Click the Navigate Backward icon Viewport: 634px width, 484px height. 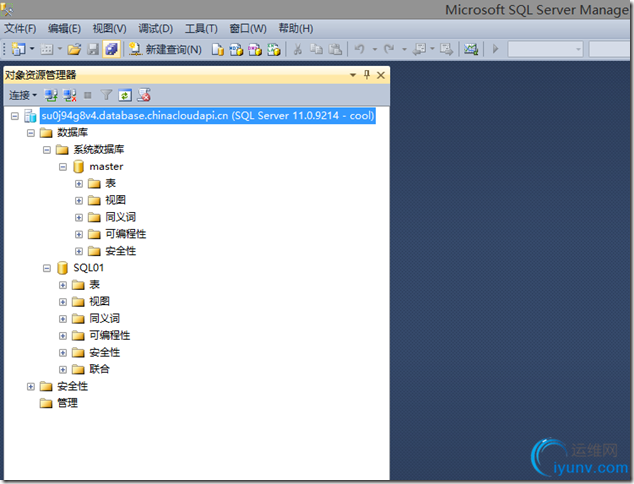click(x=419, y=49)
